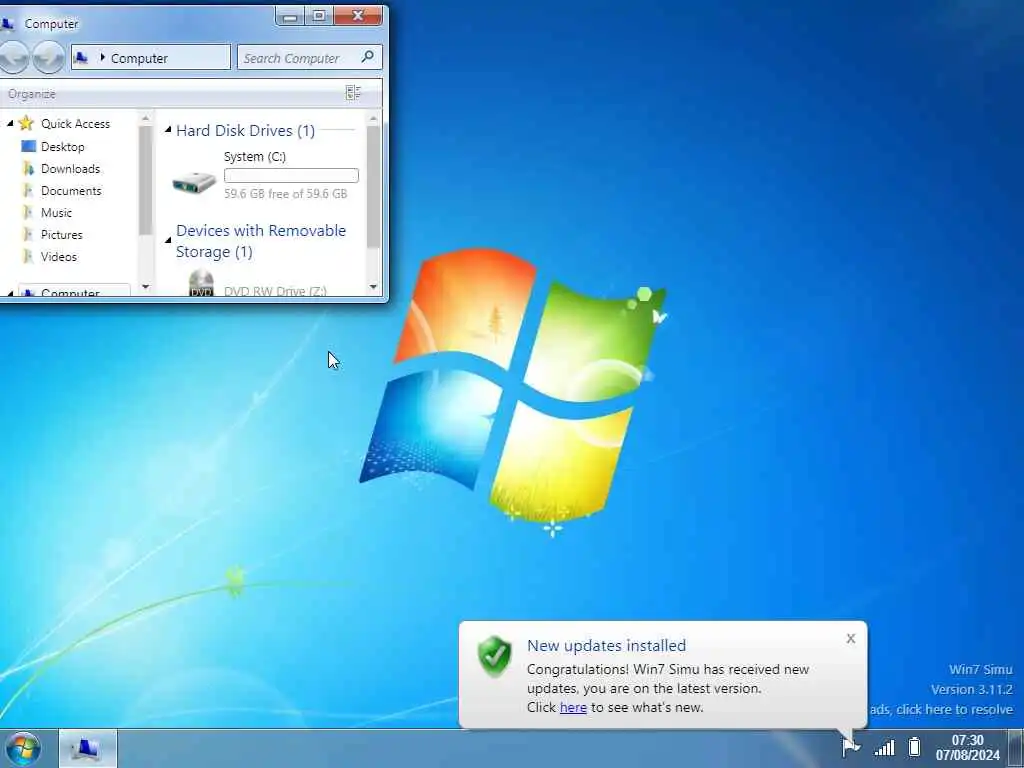This screenshot has width=1024, height=768.
Task: Go back in Computer window
Action: (x=13, y=57)
